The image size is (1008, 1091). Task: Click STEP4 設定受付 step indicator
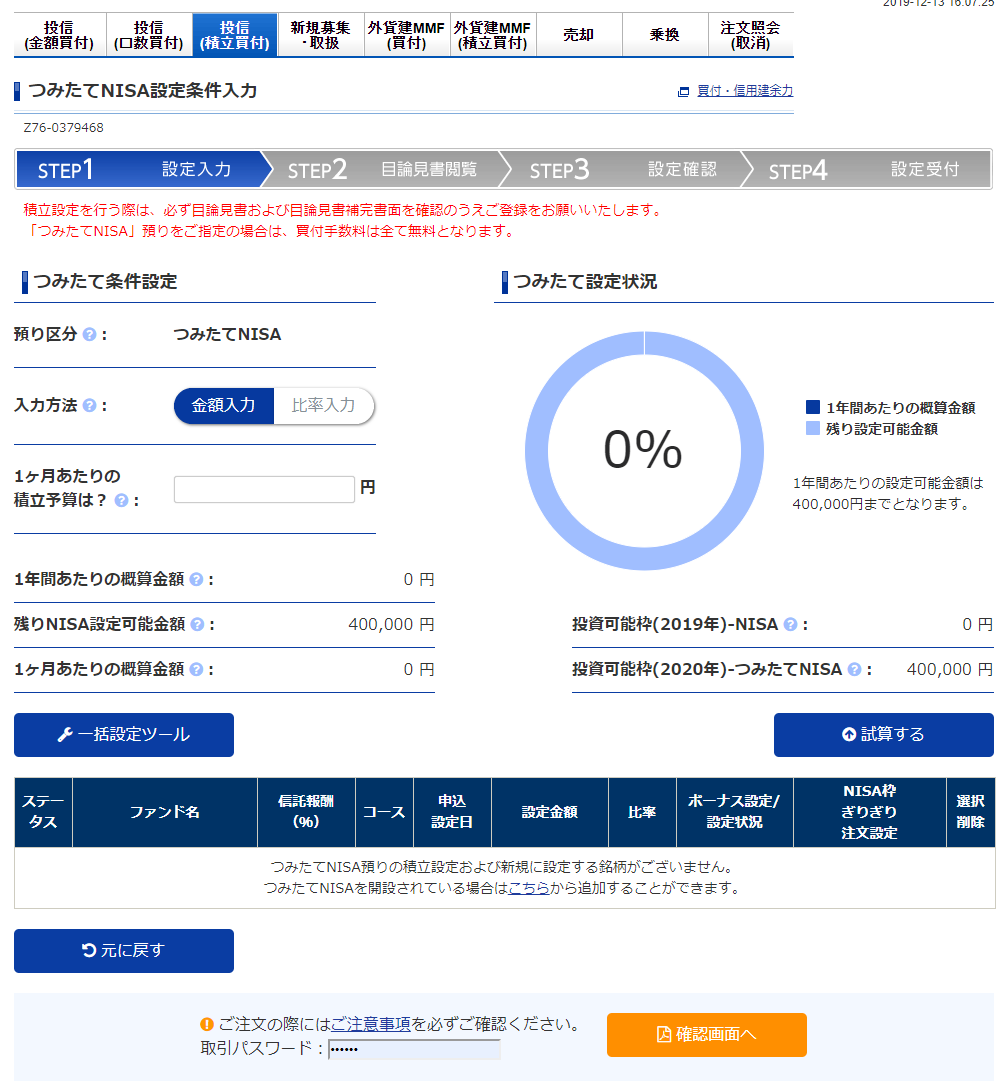click(866, 169)
